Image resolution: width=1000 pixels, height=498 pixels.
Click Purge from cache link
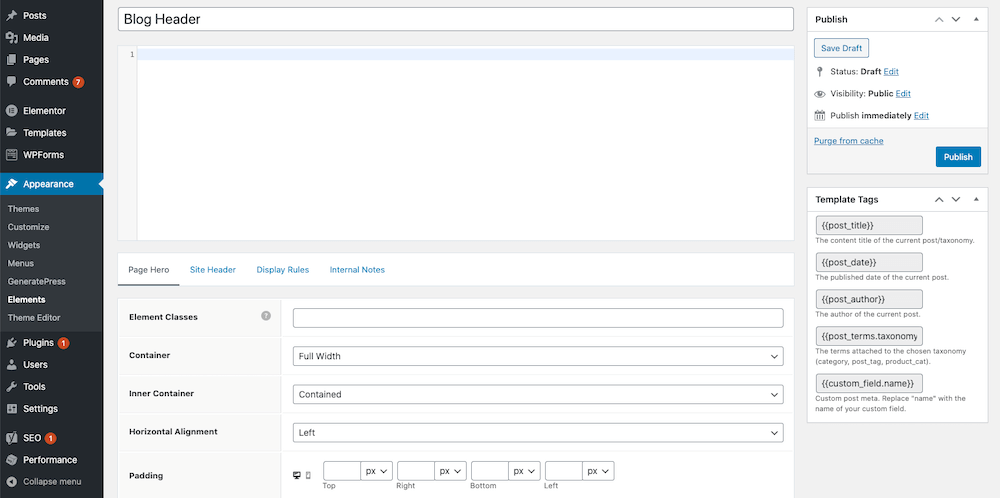coord(848,141)
